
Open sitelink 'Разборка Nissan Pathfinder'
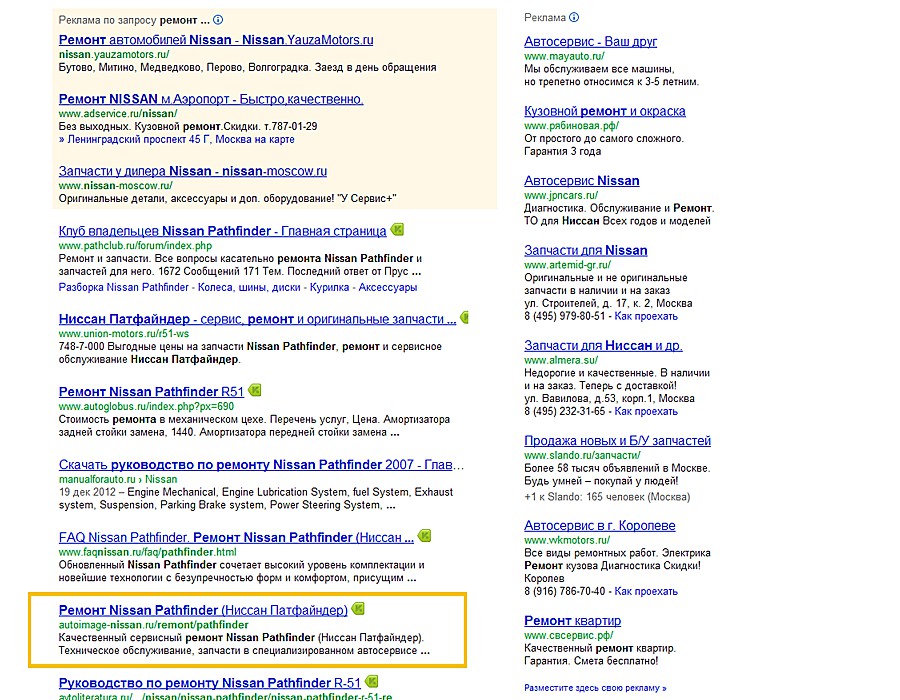pyautogui.click(x=123, y=287)
